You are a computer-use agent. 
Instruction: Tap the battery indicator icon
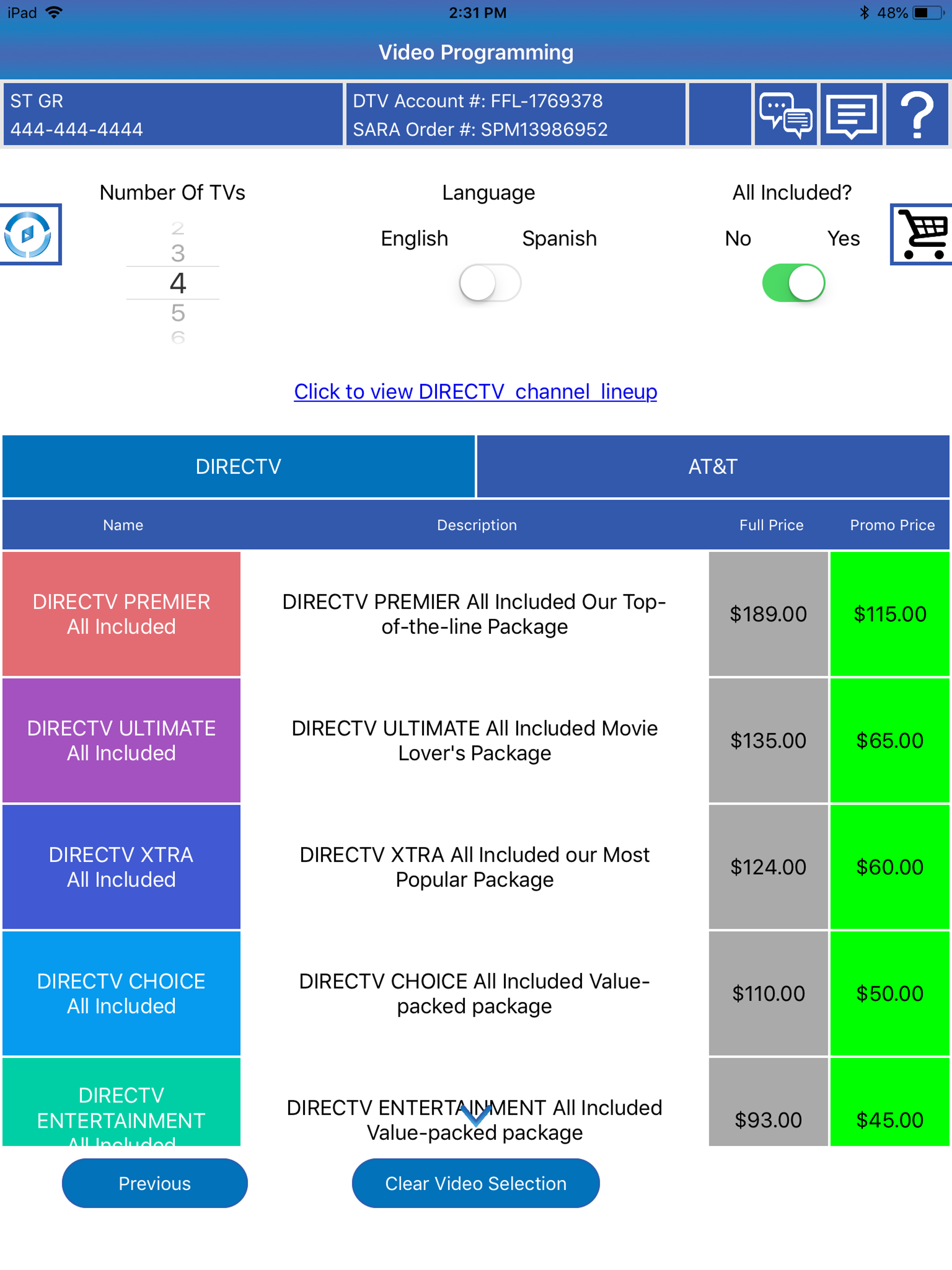(x=928, y=13)
